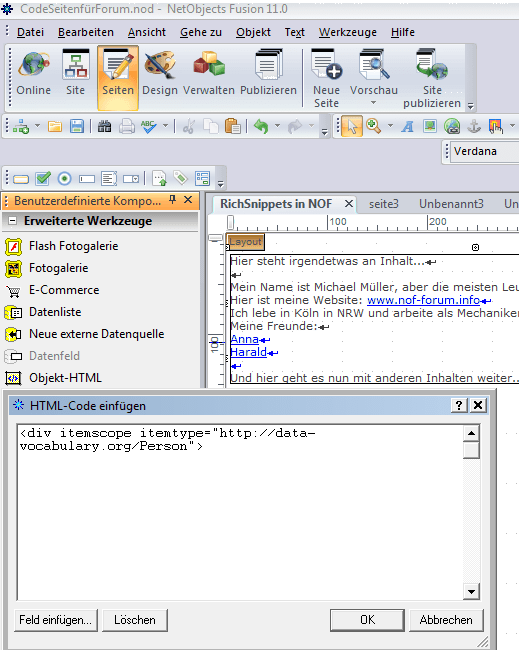Select the text tool A icon

407,126
